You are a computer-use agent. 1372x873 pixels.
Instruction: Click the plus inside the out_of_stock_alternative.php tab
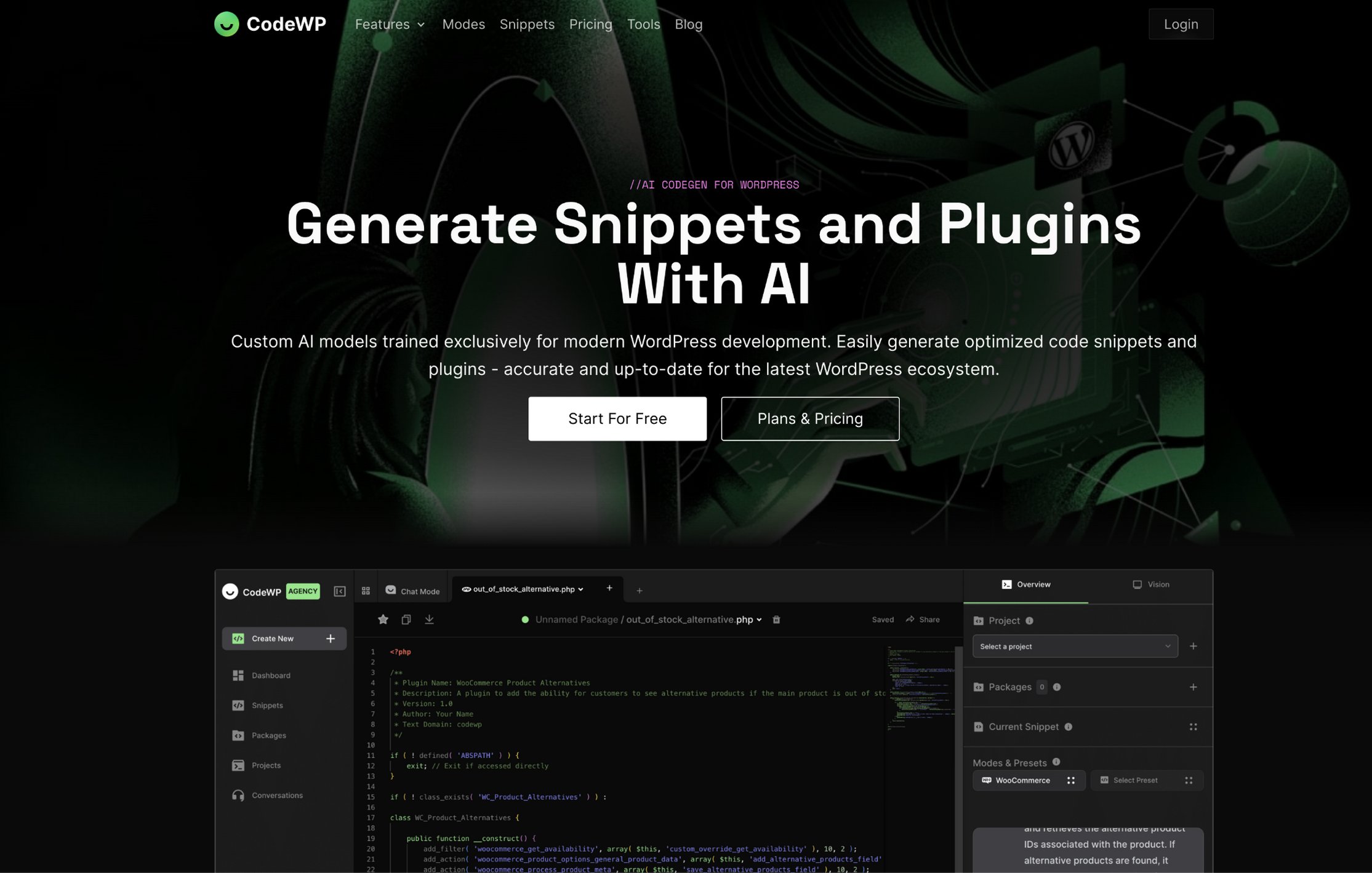609,588
